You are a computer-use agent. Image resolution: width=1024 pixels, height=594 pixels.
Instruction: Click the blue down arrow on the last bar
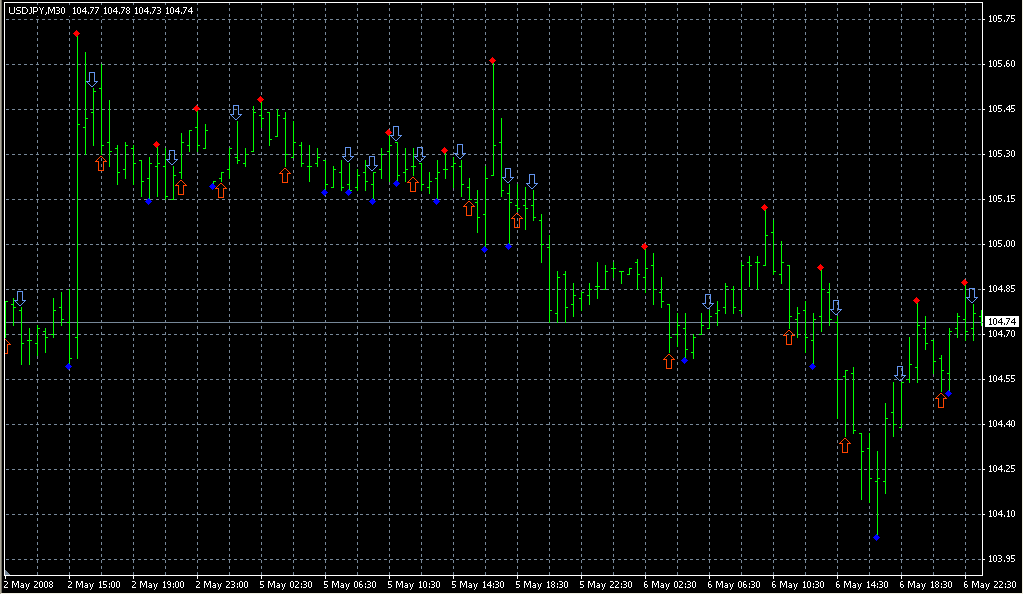pos(972,296)
